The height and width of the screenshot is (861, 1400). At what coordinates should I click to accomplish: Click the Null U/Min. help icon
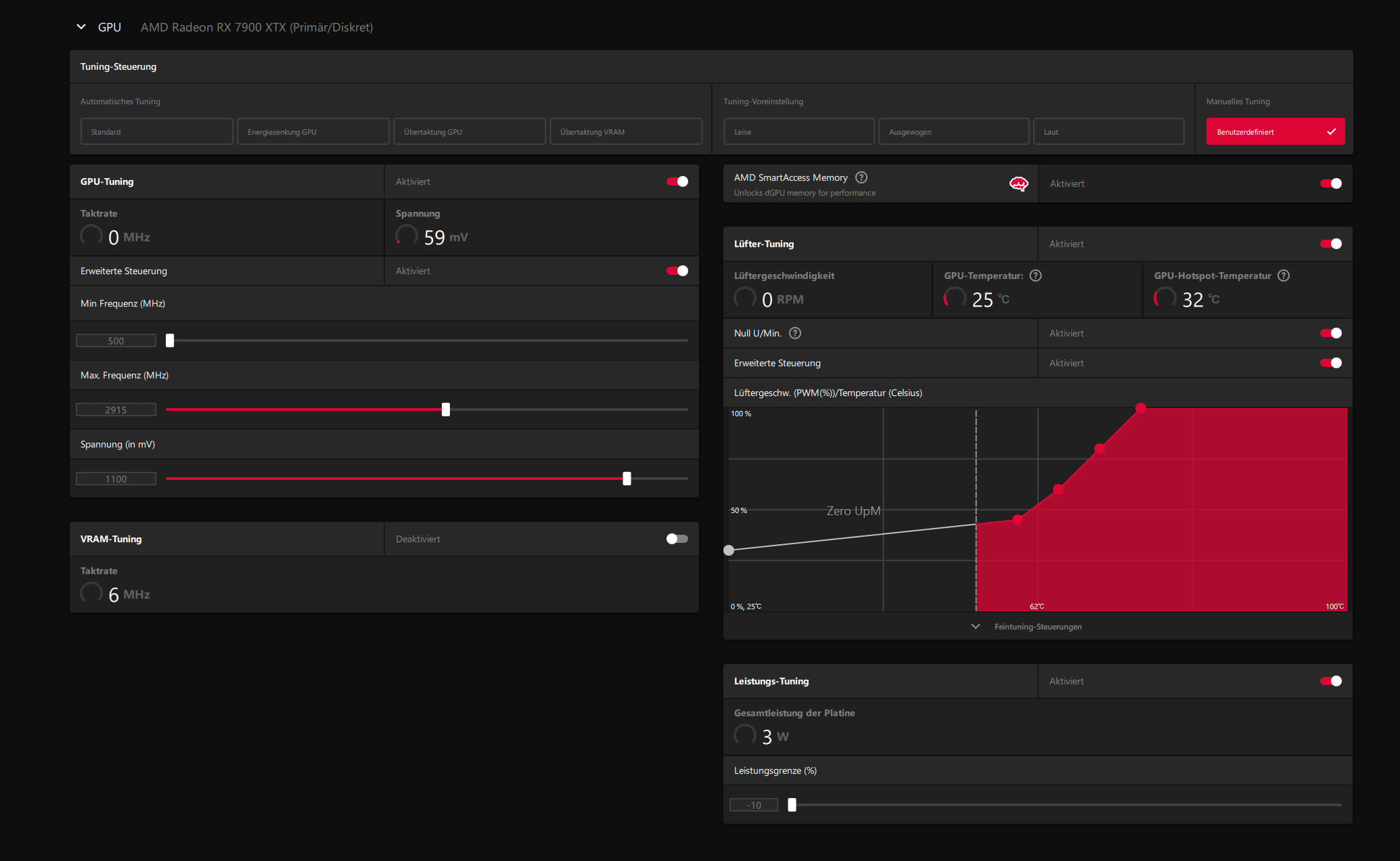[795, 333]
